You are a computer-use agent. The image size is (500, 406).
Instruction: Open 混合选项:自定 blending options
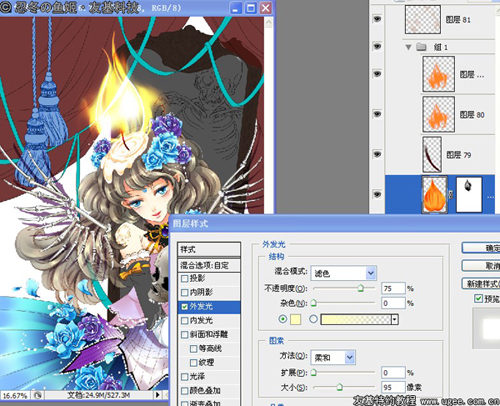tap(209, 265)
